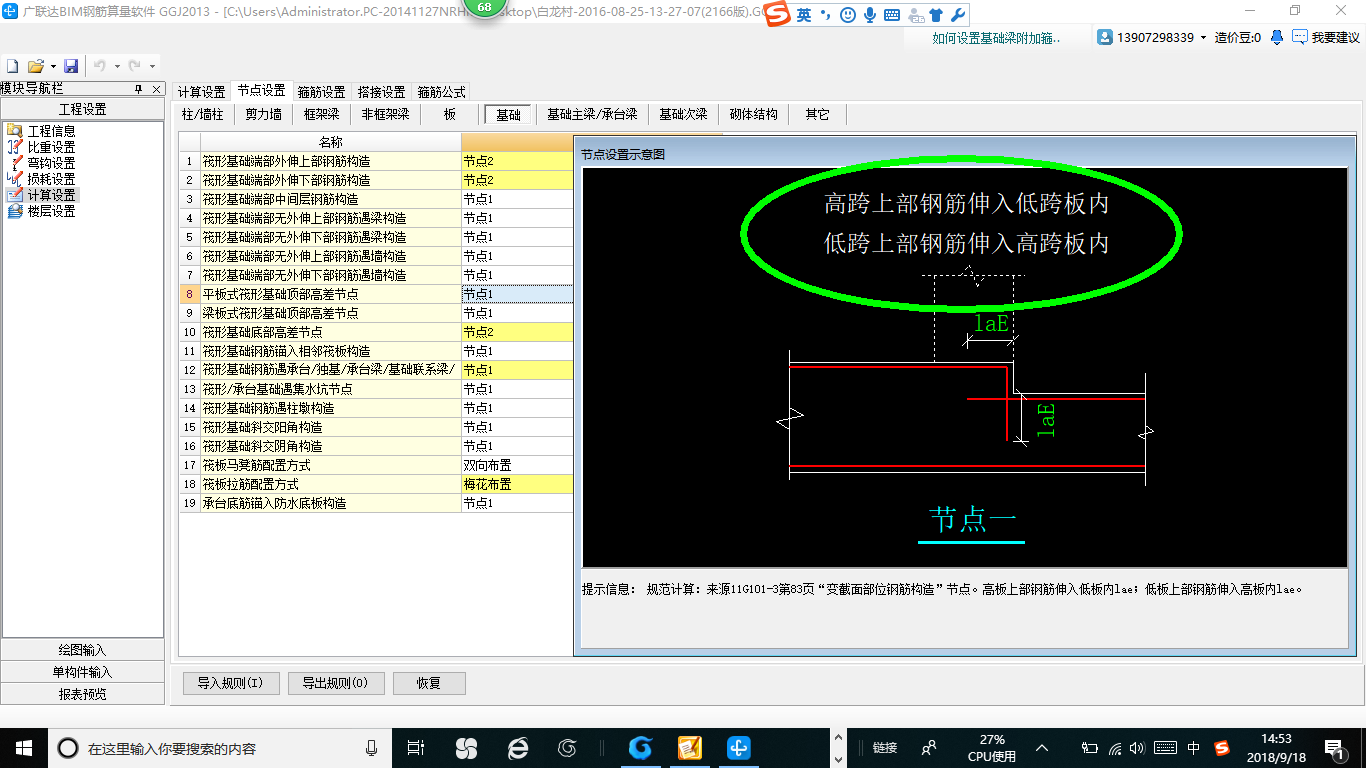Viewport: 1366px width, 768px height.
Task: Pin the 模块导航栏 panel
Action: [x=139, y=89]
